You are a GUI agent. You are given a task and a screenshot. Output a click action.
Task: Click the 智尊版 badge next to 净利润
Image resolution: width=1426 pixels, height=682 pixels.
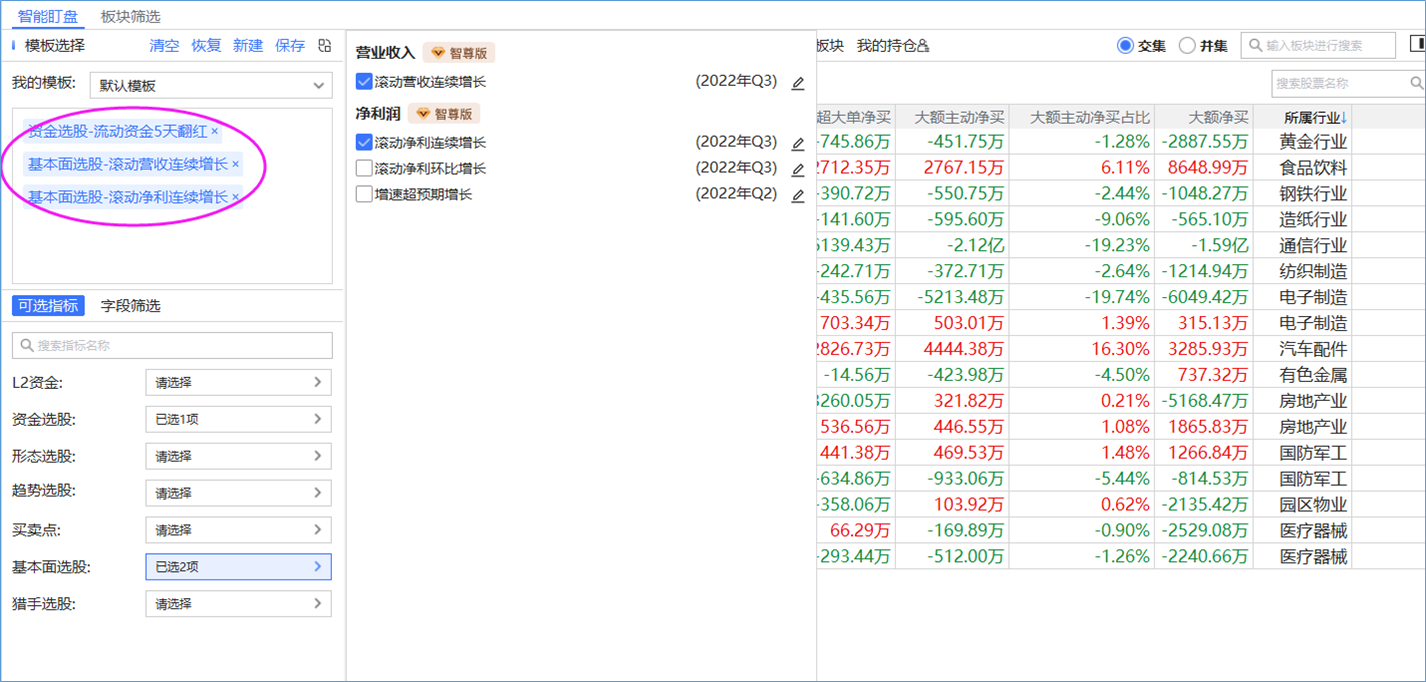[x=444, y=114]
